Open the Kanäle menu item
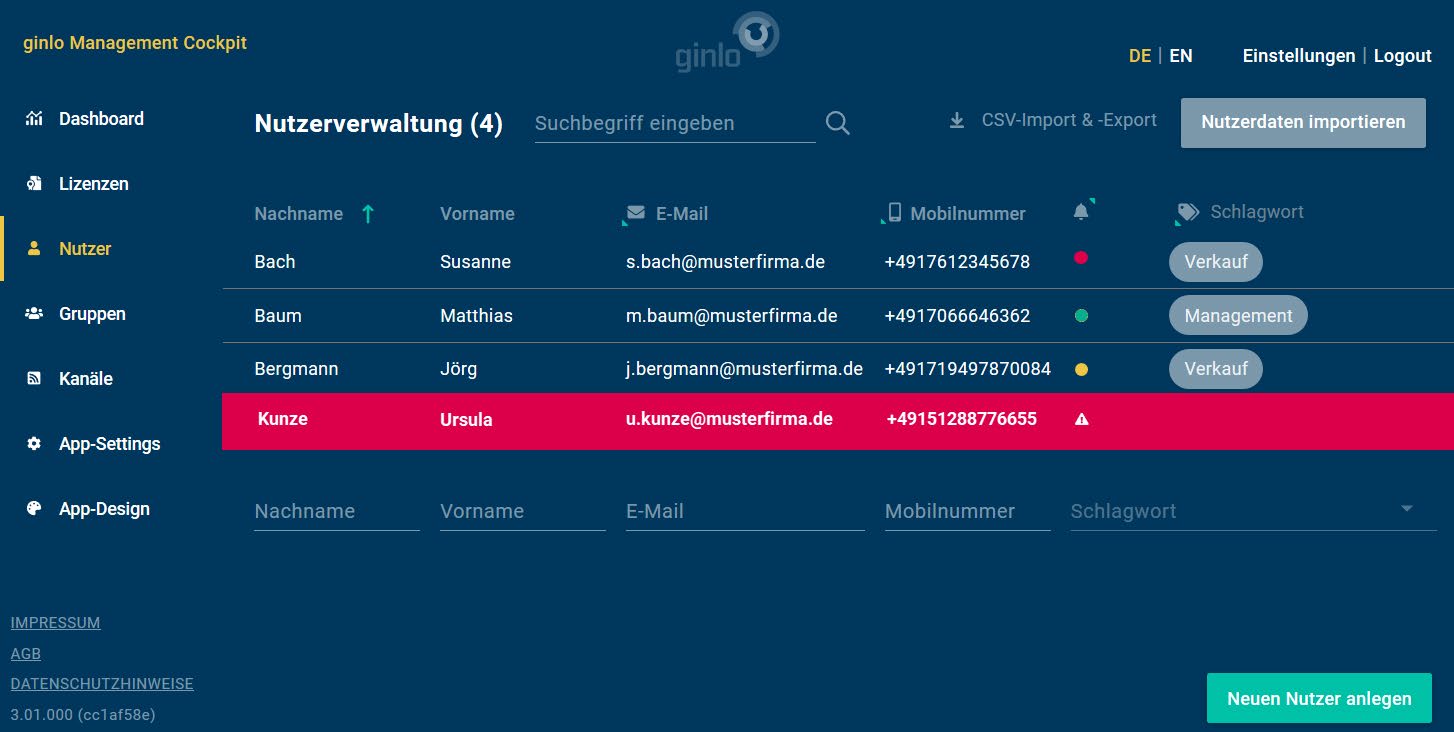This screenshot has width=1454, height=732. (x=86, y=379)
